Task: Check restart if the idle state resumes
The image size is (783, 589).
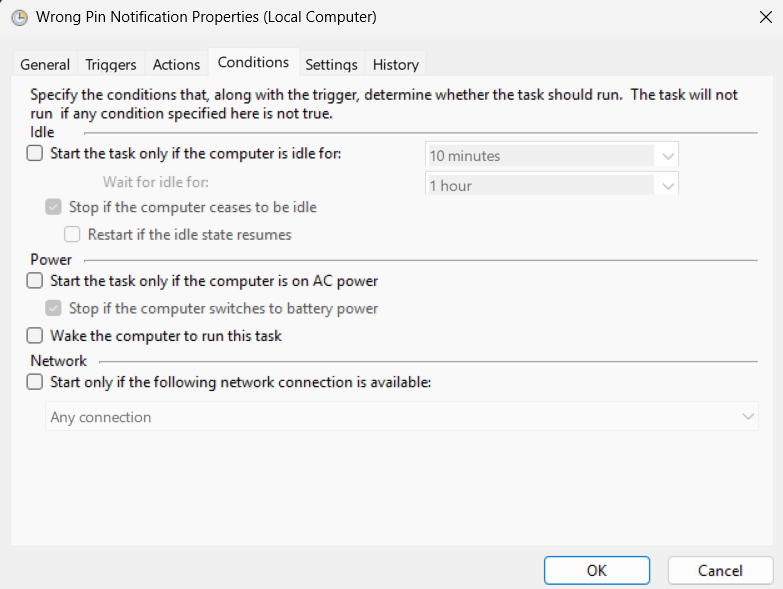Action: pyautogui.click(x=73, y=235)
